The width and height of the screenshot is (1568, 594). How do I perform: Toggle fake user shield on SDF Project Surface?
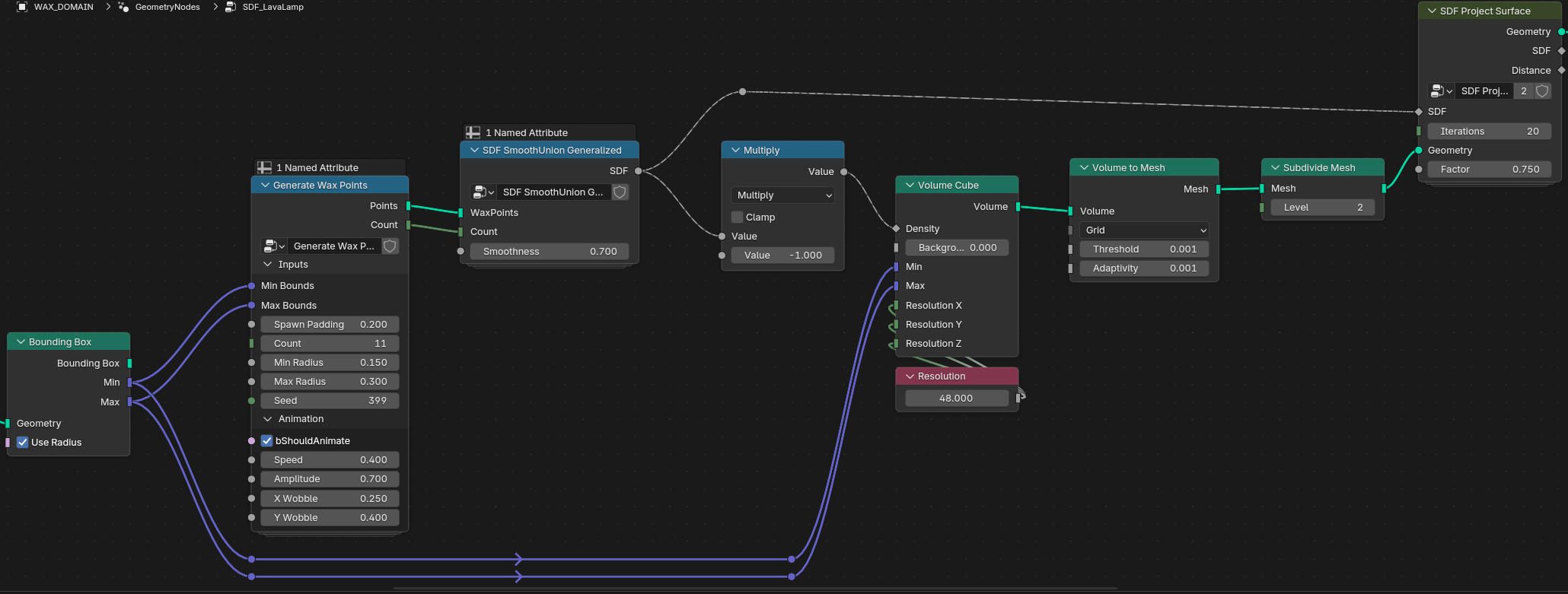pos(1542,91)
